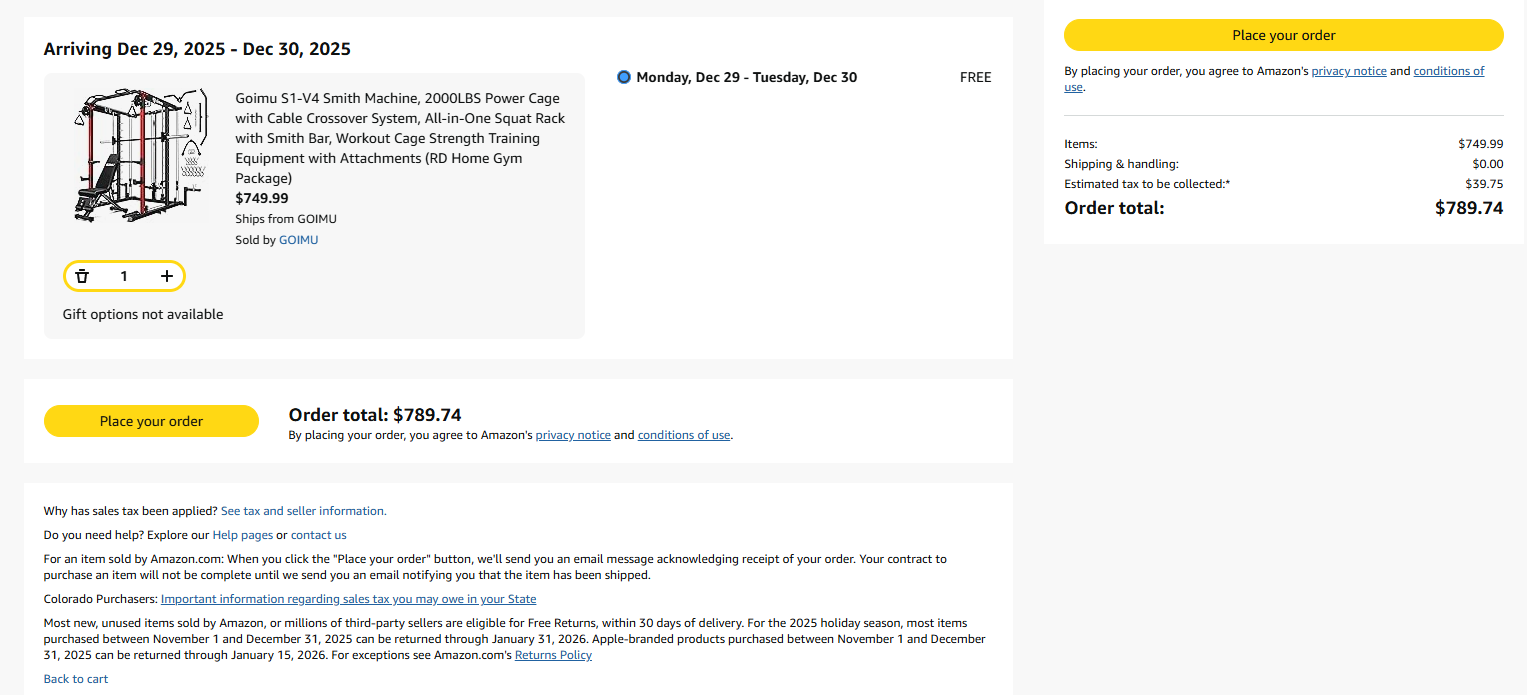Increase quantity with the plus icon
This screenshot has width=1527, height=695.
[x=167, y=276]
